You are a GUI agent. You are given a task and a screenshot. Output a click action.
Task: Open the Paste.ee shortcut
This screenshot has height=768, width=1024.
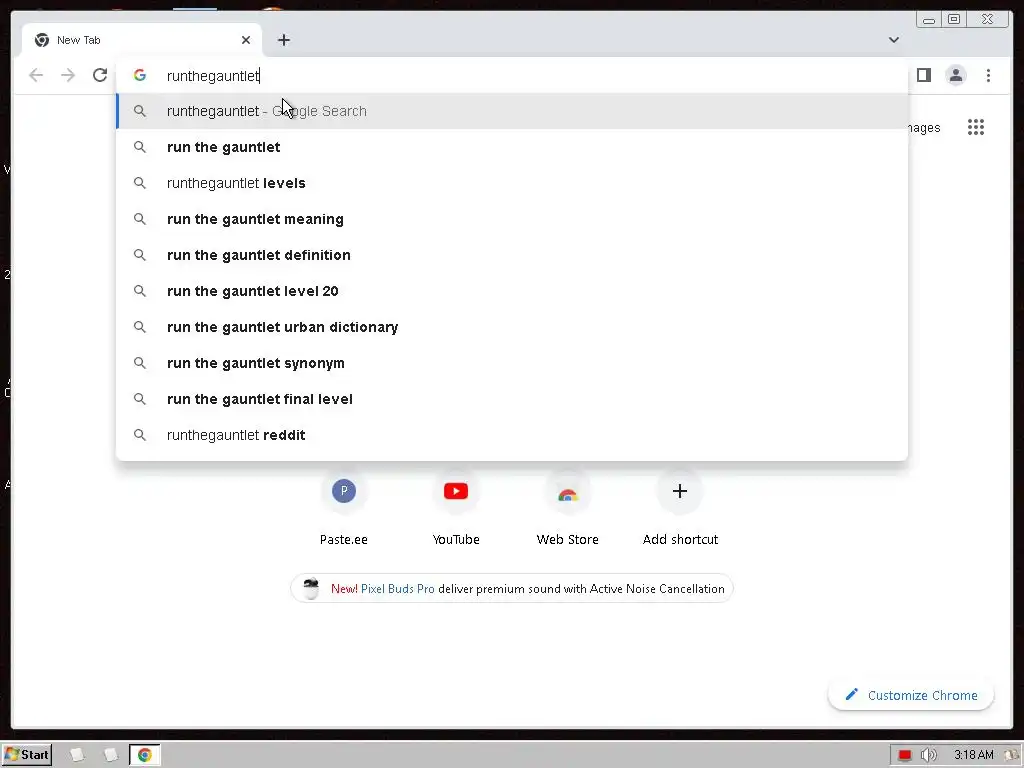pos(344,509)
